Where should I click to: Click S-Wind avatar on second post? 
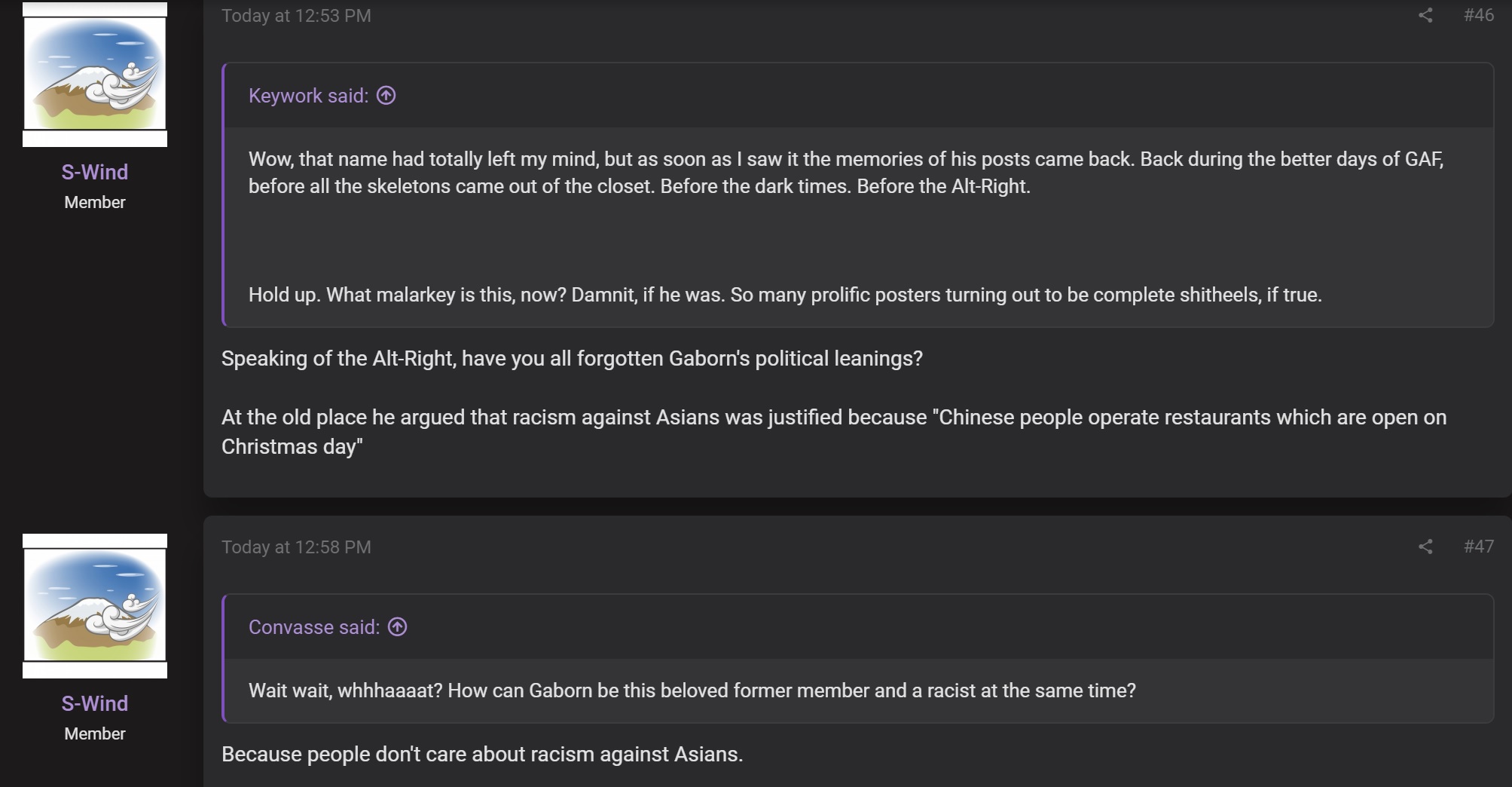(95, 606)
